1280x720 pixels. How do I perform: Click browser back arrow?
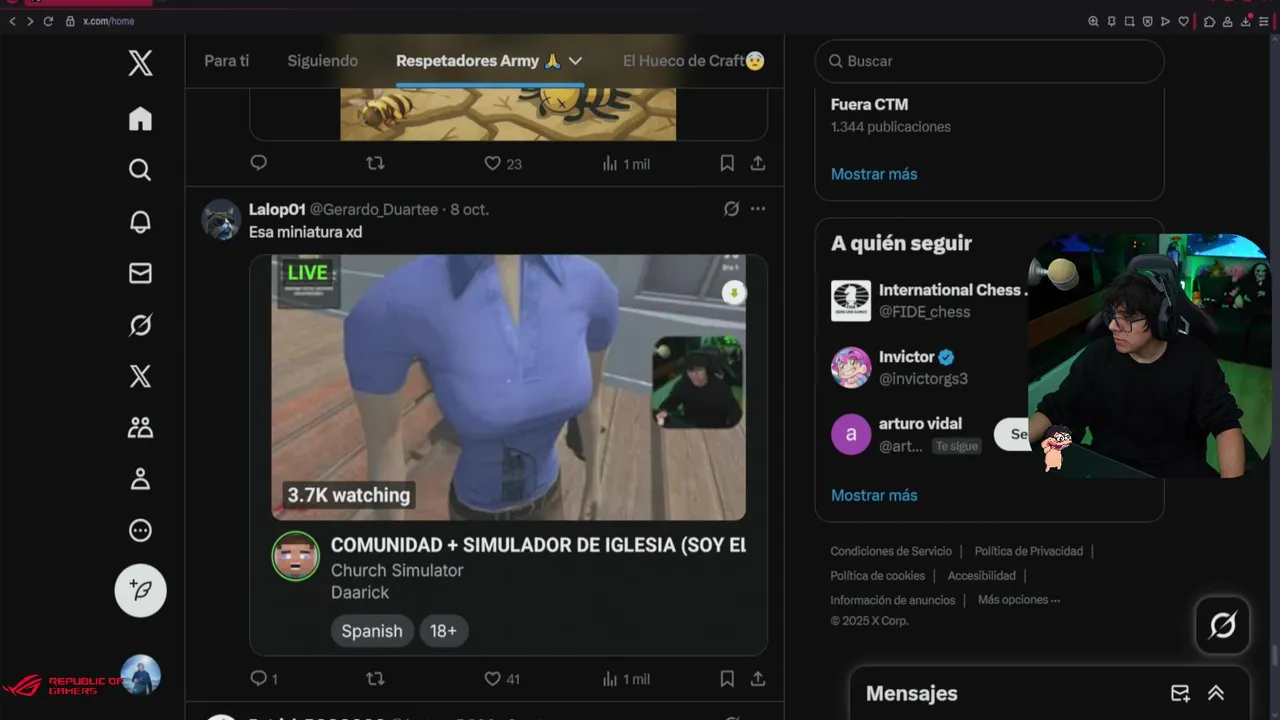[x=13, y=21]
